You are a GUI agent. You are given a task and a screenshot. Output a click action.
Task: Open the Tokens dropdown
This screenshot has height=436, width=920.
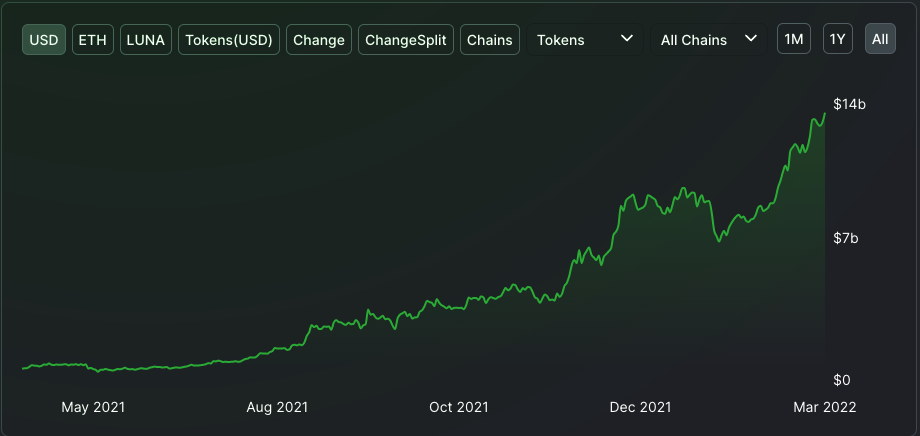[x=585, y=40]
